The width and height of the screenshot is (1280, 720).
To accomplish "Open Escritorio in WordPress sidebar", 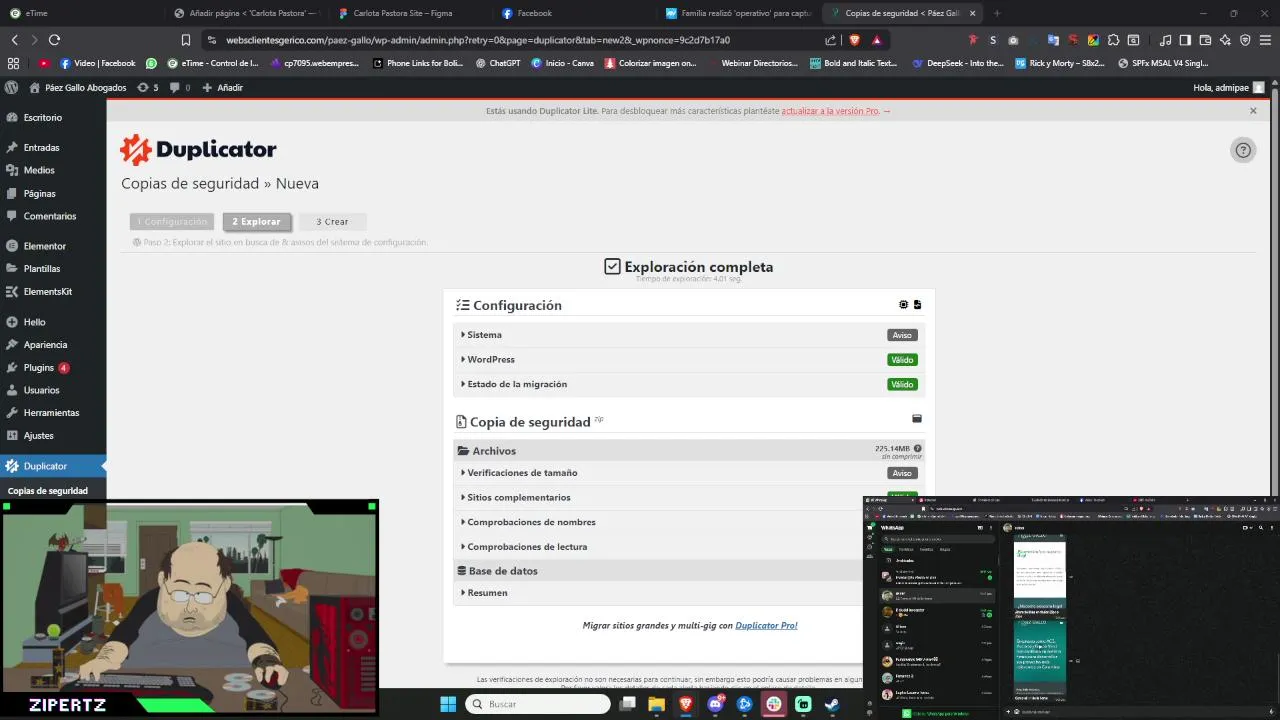I will 53,117.
